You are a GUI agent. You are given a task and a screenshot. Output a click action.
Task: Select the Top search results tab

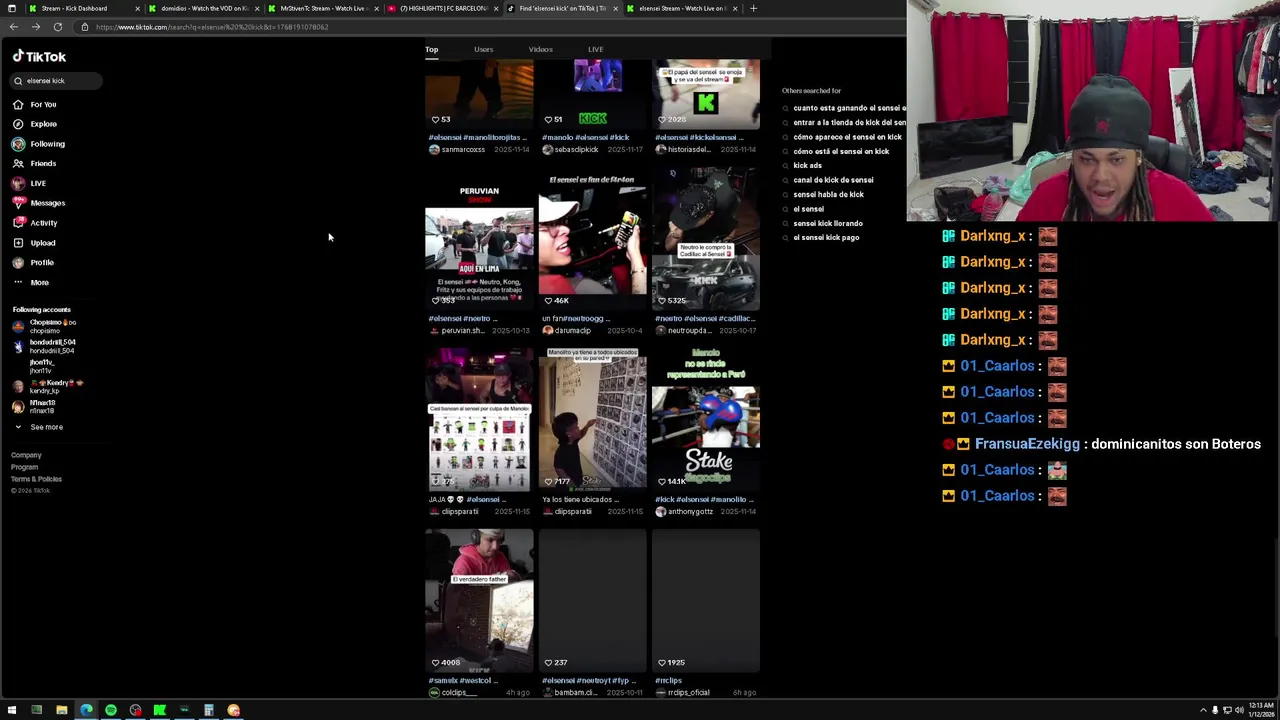[x=431, y=49]
